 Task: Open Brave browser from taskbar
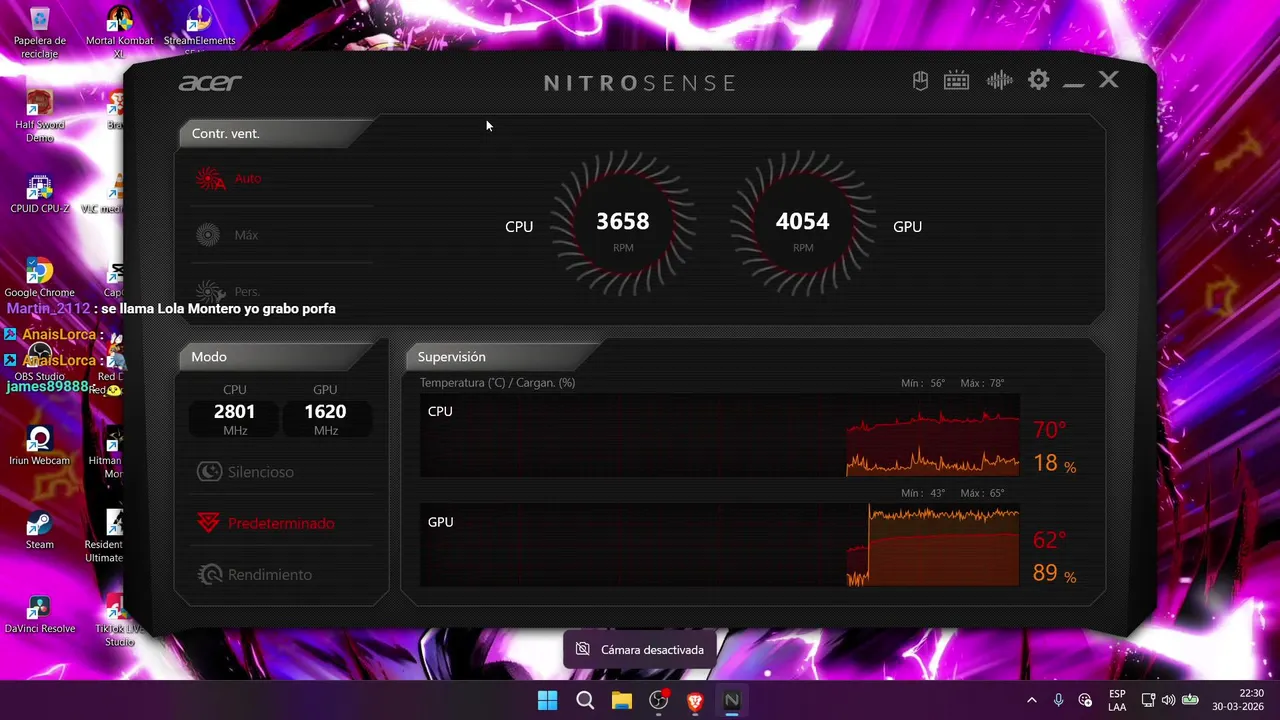pos(695,700)
